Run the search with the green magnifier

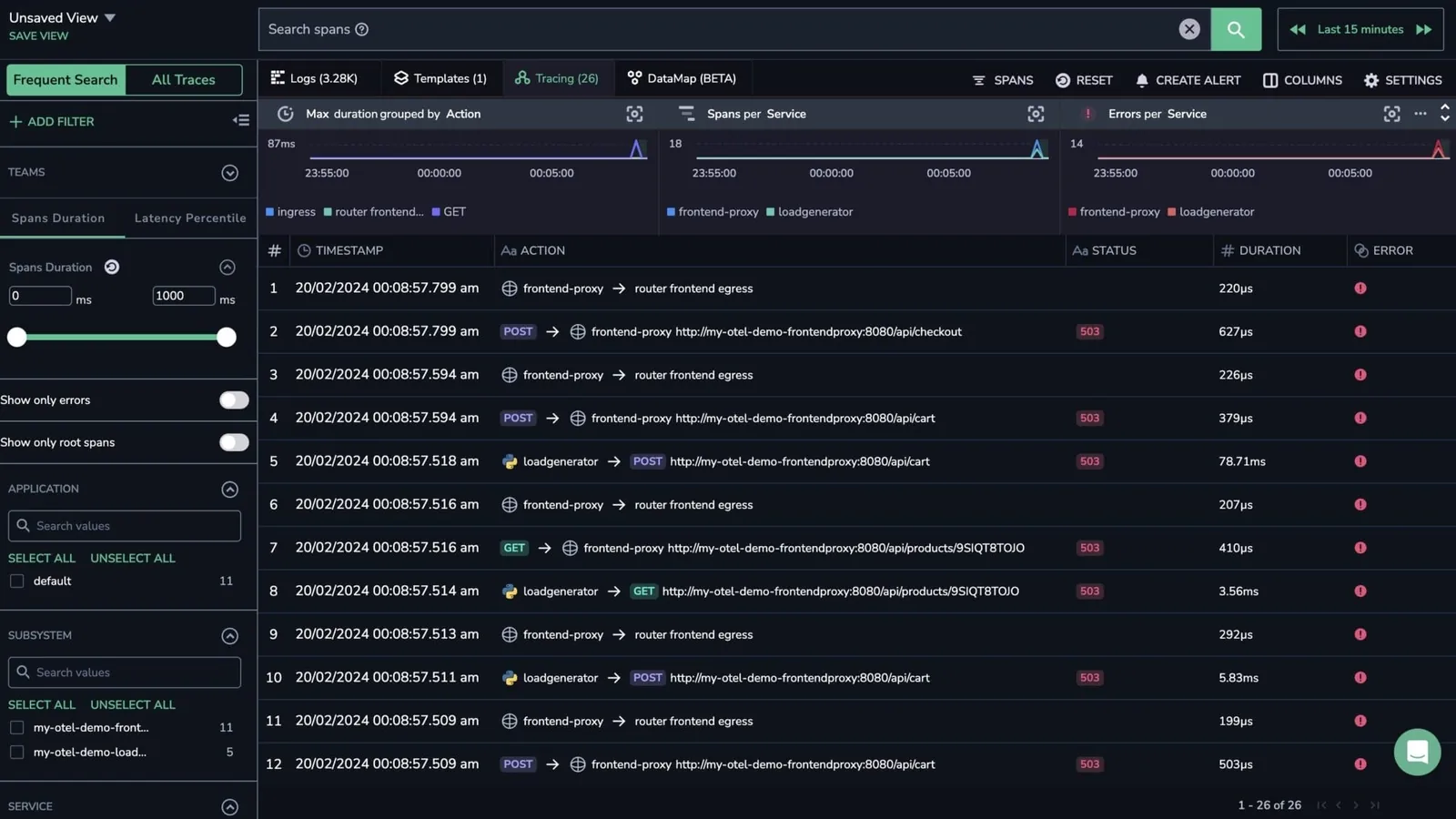tap(1235, 29)
